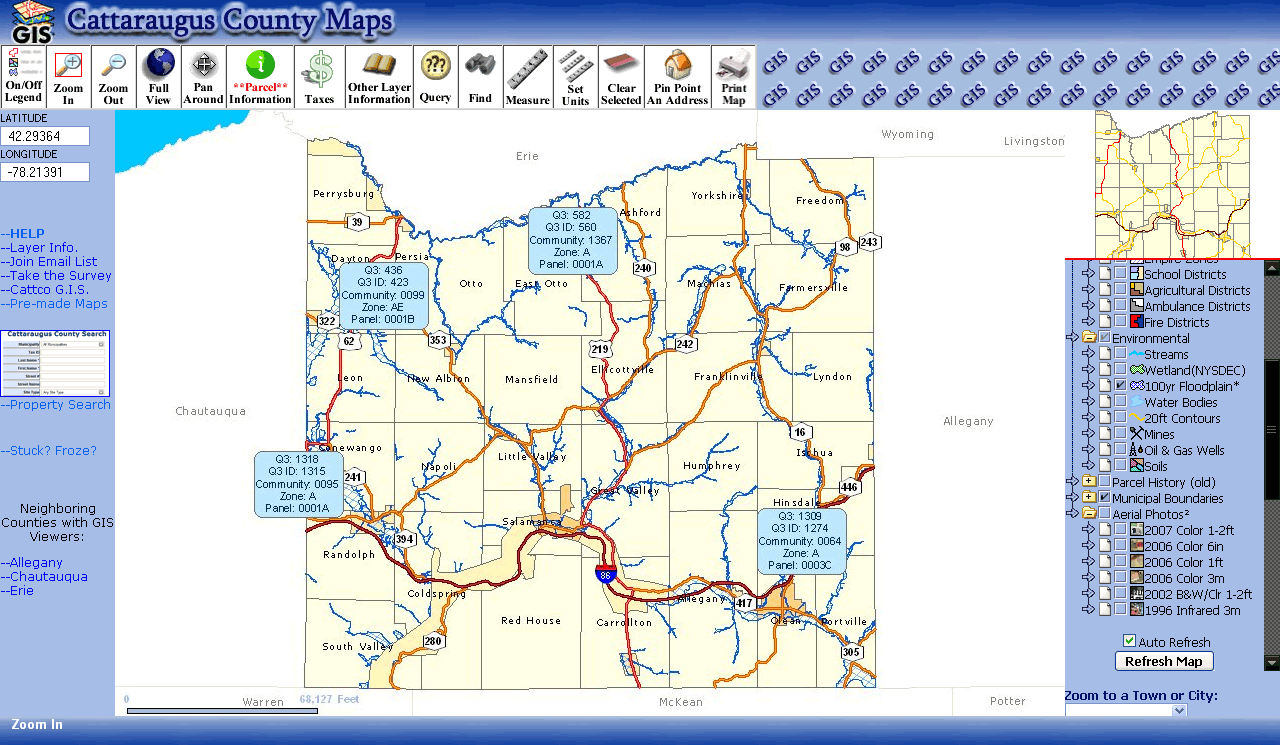Enable the Streams layer checkbox
Screen dimensions: 1280x745
point(1121,355)
